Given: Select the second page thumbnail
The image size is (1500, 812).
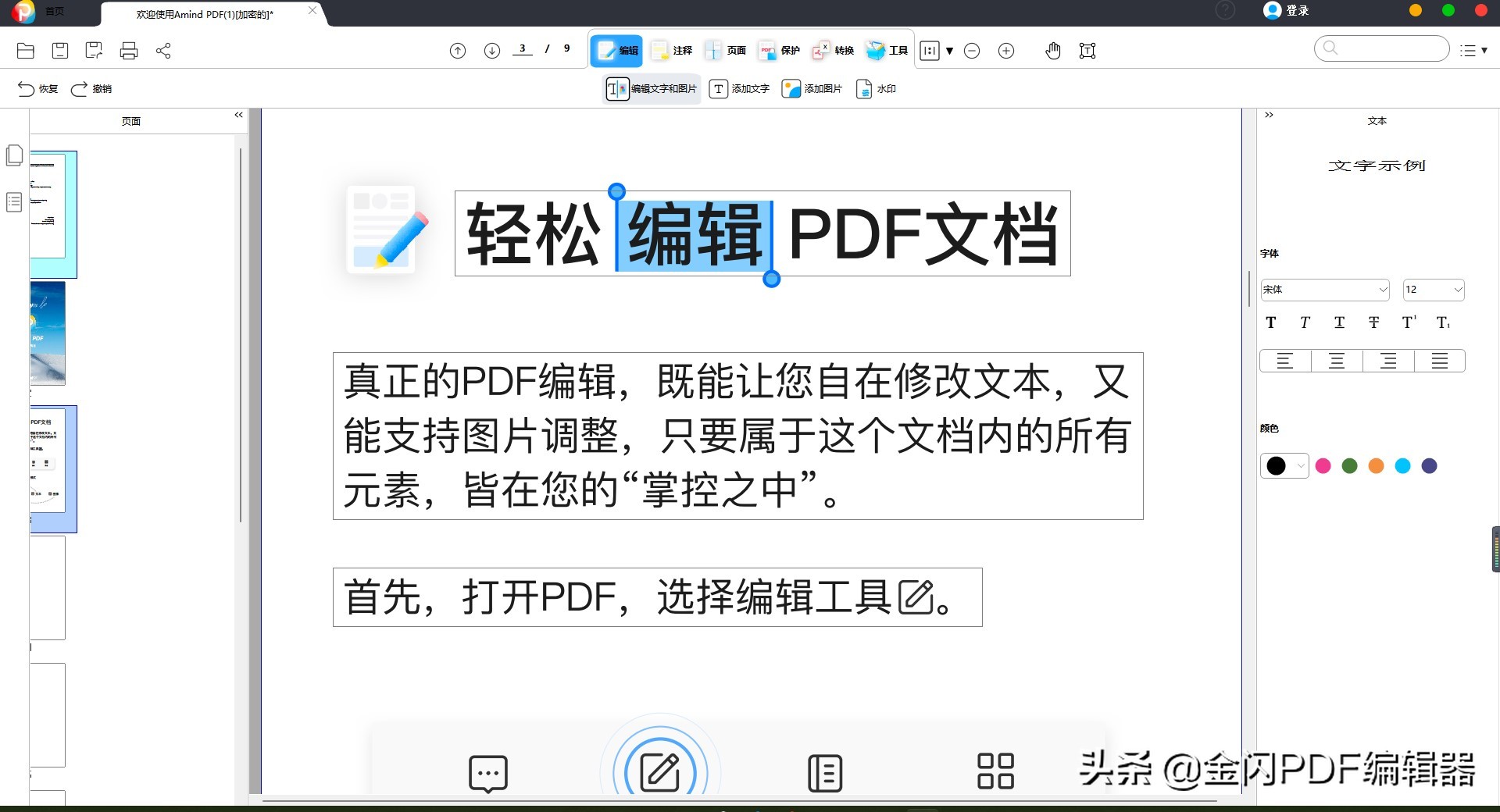Looking at the screenshot, I should pos(48,333).
